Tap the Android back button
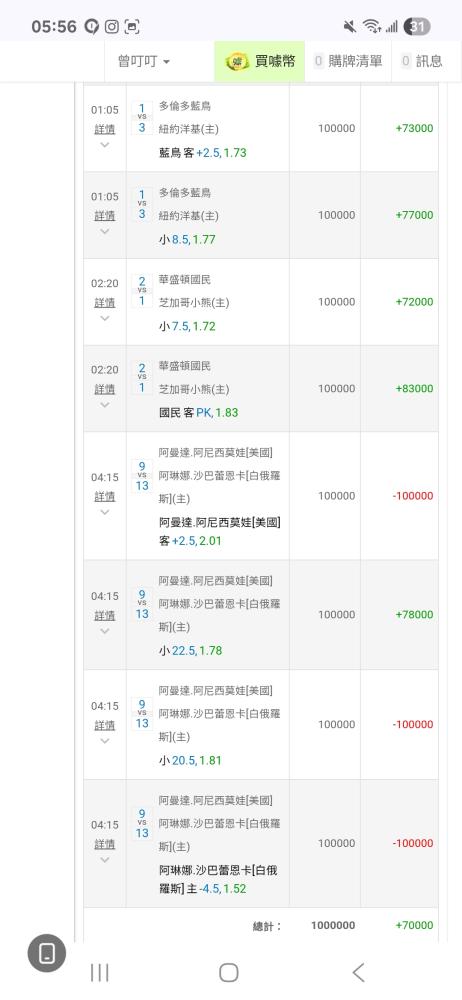 [359, 973]
